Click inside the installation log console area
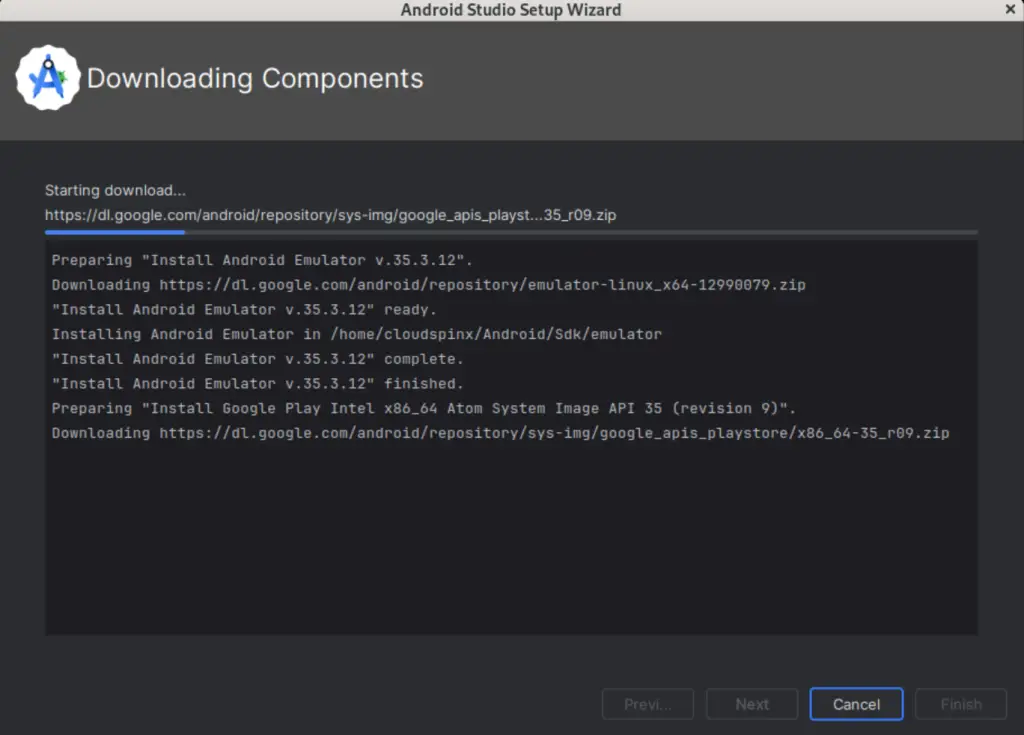The image size is (1024, 735). pos(510,530)
